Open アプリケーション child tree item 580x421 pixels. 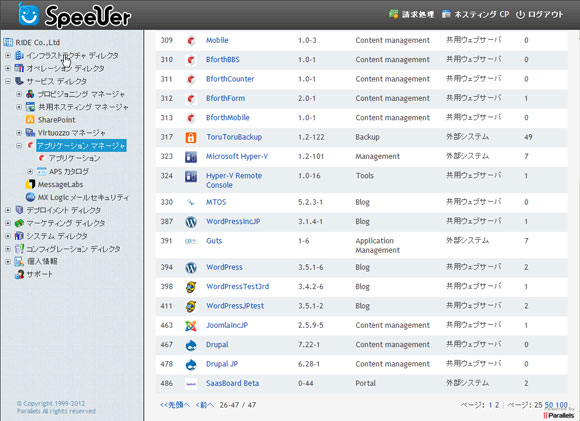click(x=74, y=158)
